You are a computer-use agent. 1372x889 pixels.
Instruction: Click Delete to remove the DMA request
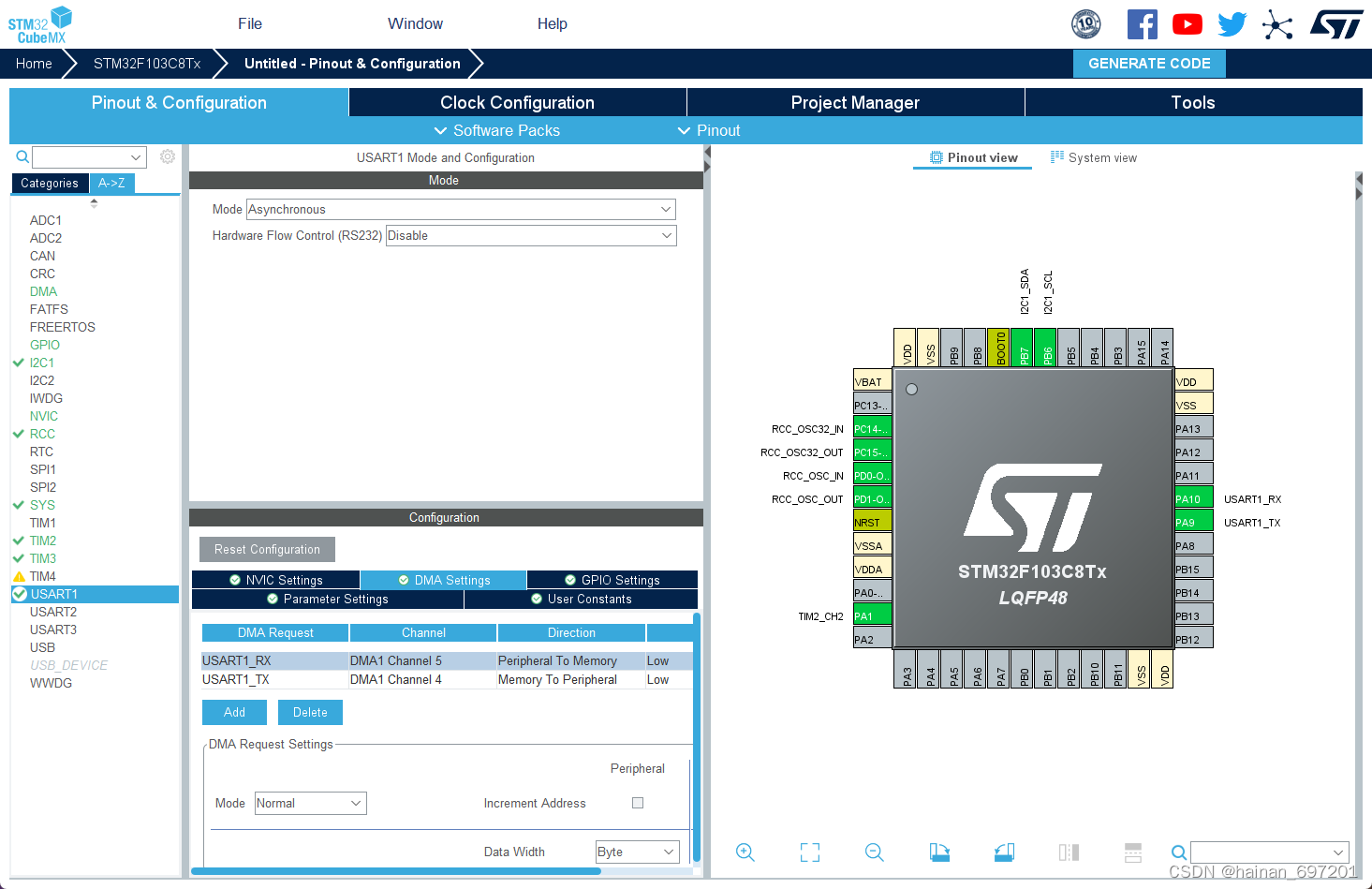click(x=310, y=712)
